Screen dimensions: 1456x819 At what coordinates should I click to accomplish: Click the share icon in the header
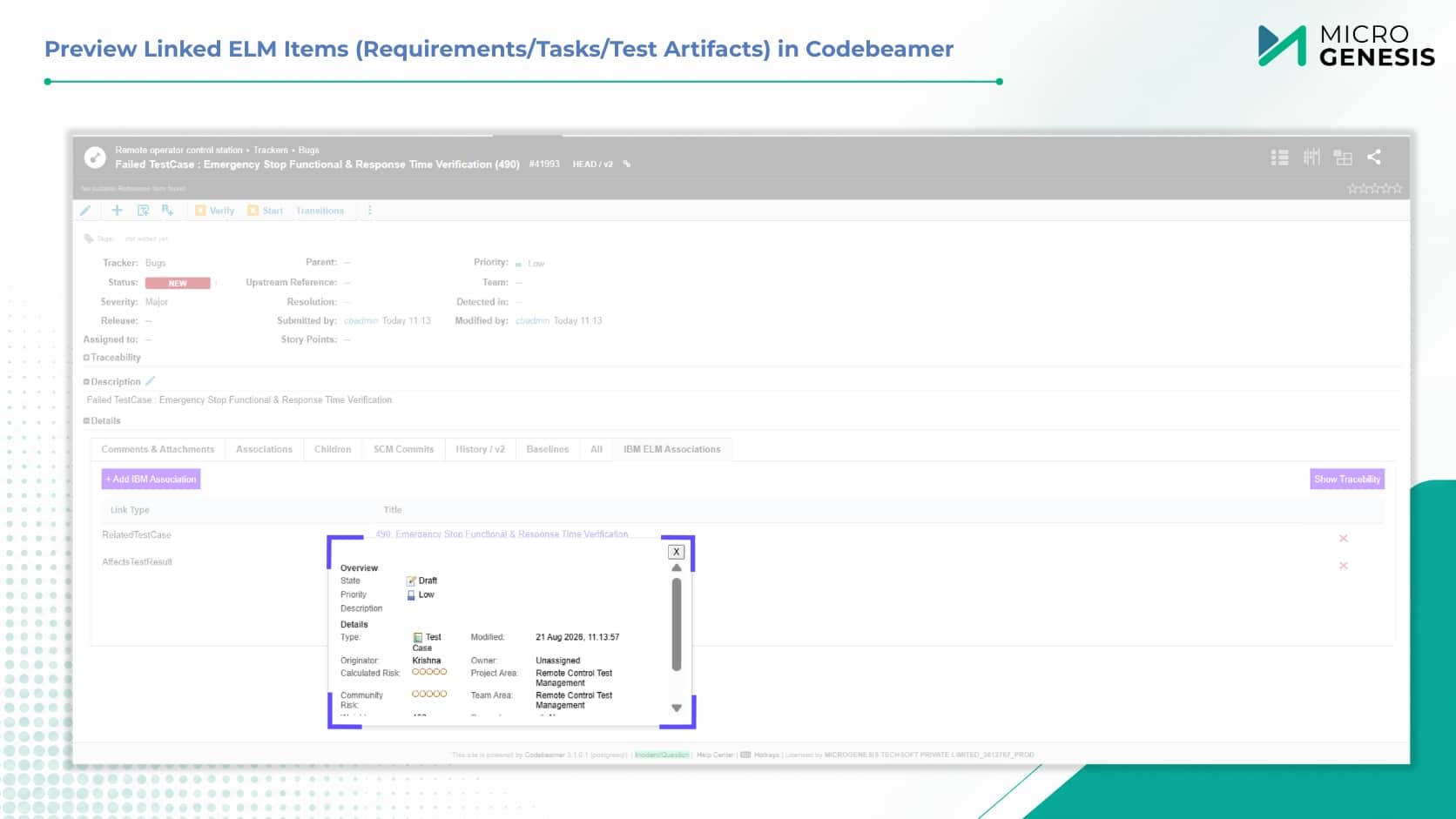point(1374,157)
